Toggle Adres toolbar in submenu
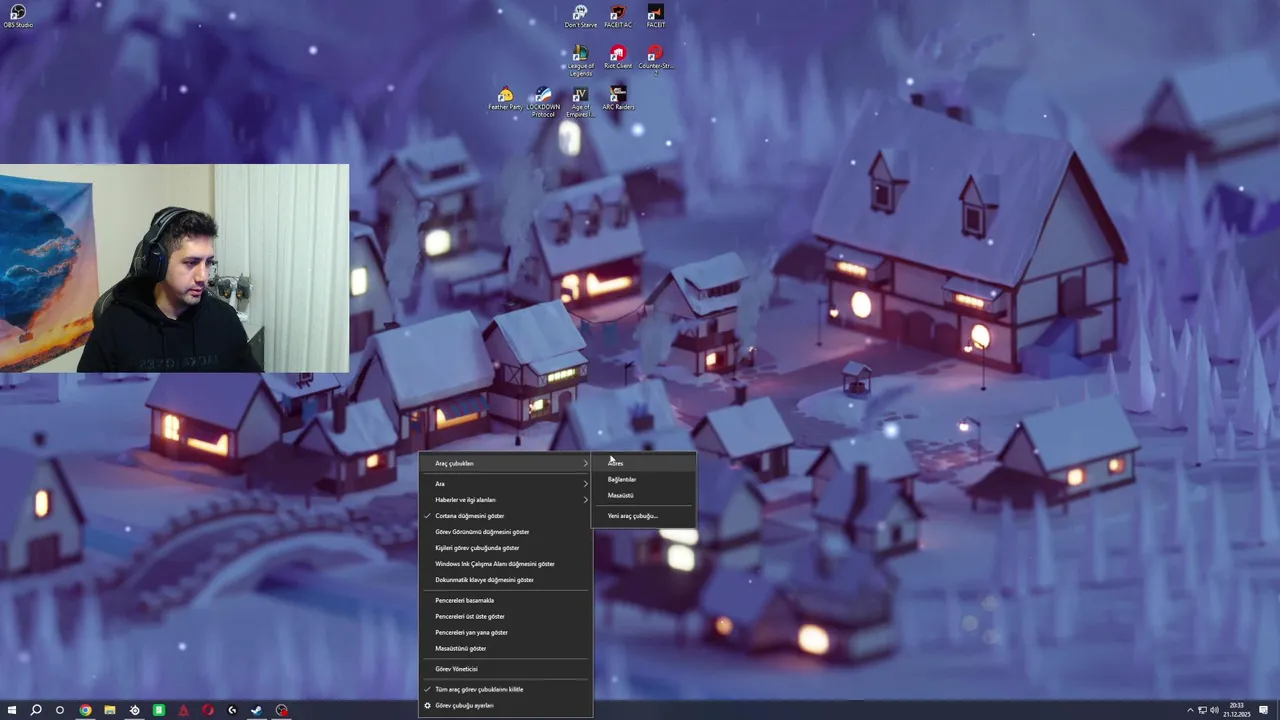 (643, 463)
